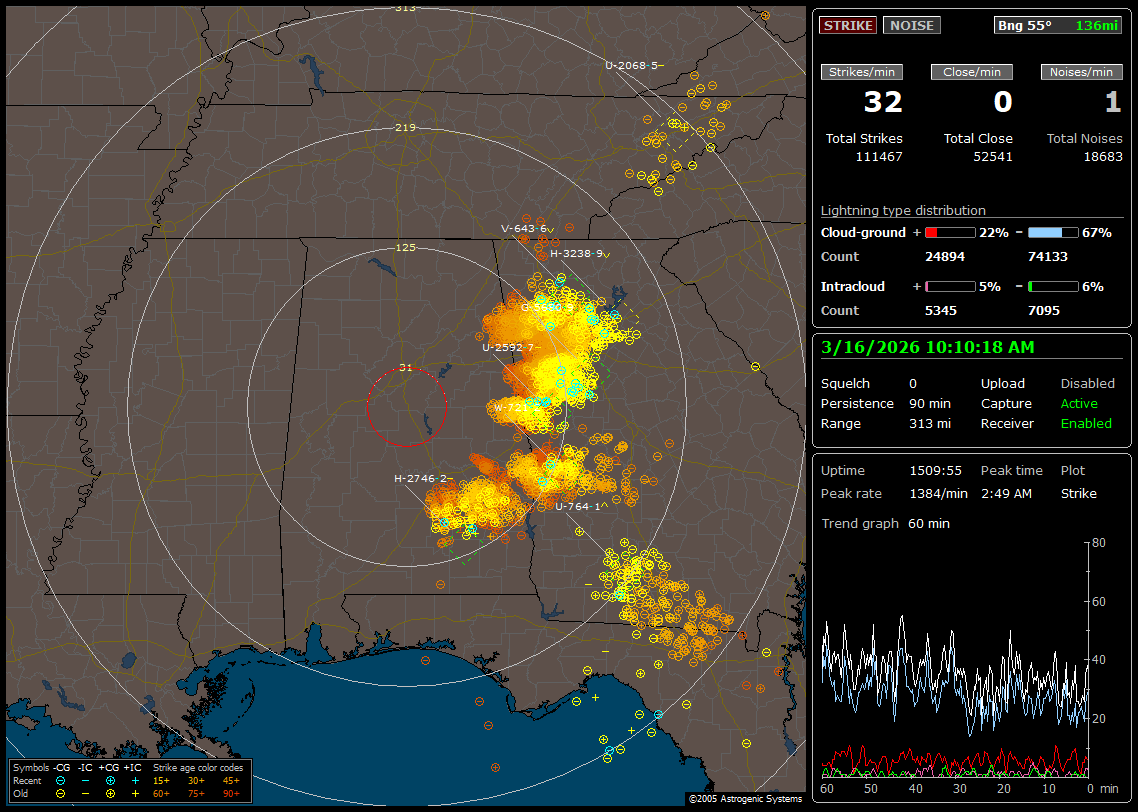
Task: Click the negative Cloud-ground blue percentage bar
Action: click(x=1052, y=232)
